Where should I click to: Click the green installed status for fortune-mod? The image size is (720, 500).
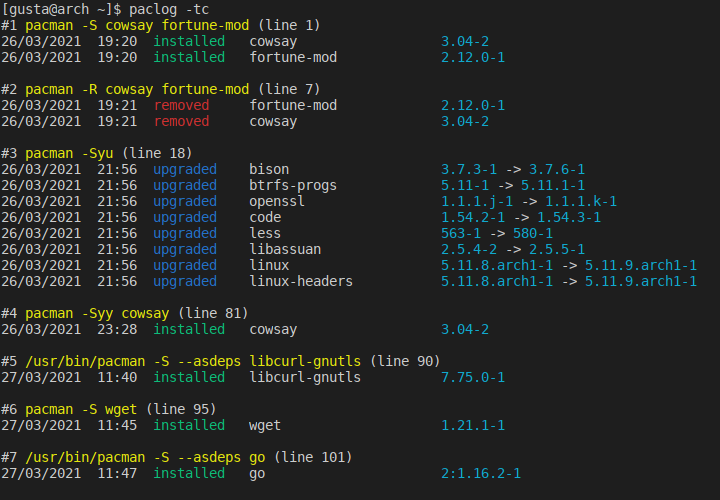pos(189,57)
